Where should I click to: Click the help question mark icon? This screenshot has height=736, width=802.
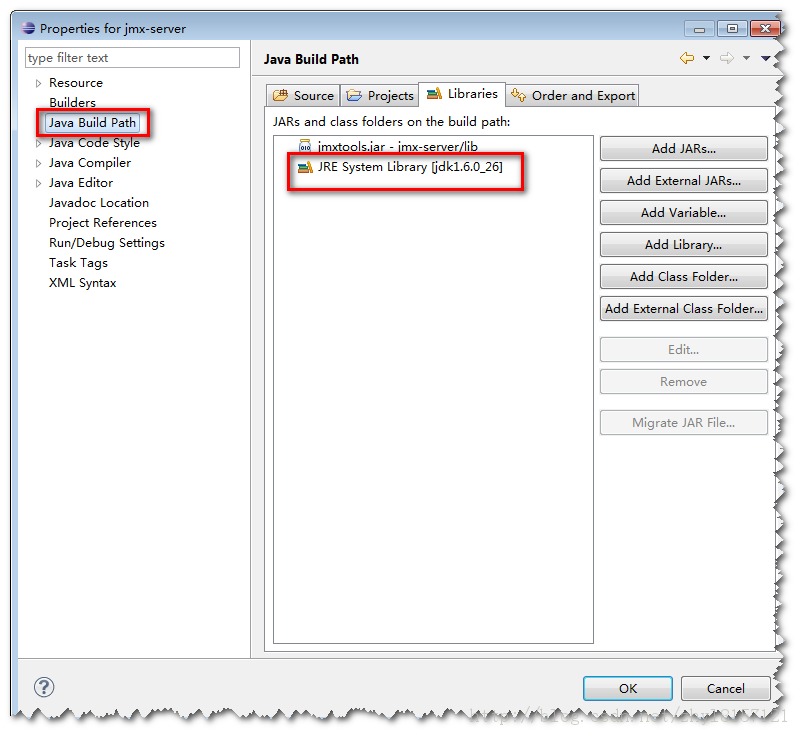[44, 687]
